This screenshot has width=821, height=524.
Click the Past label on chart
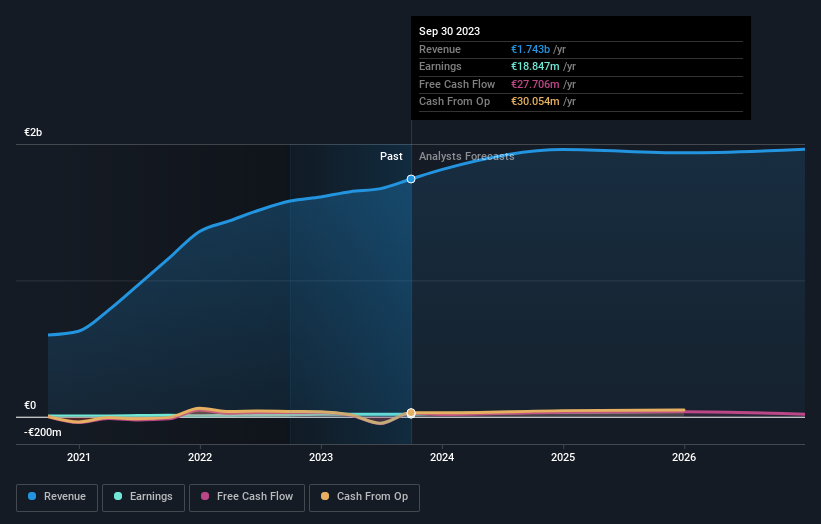tap(391, 156)
